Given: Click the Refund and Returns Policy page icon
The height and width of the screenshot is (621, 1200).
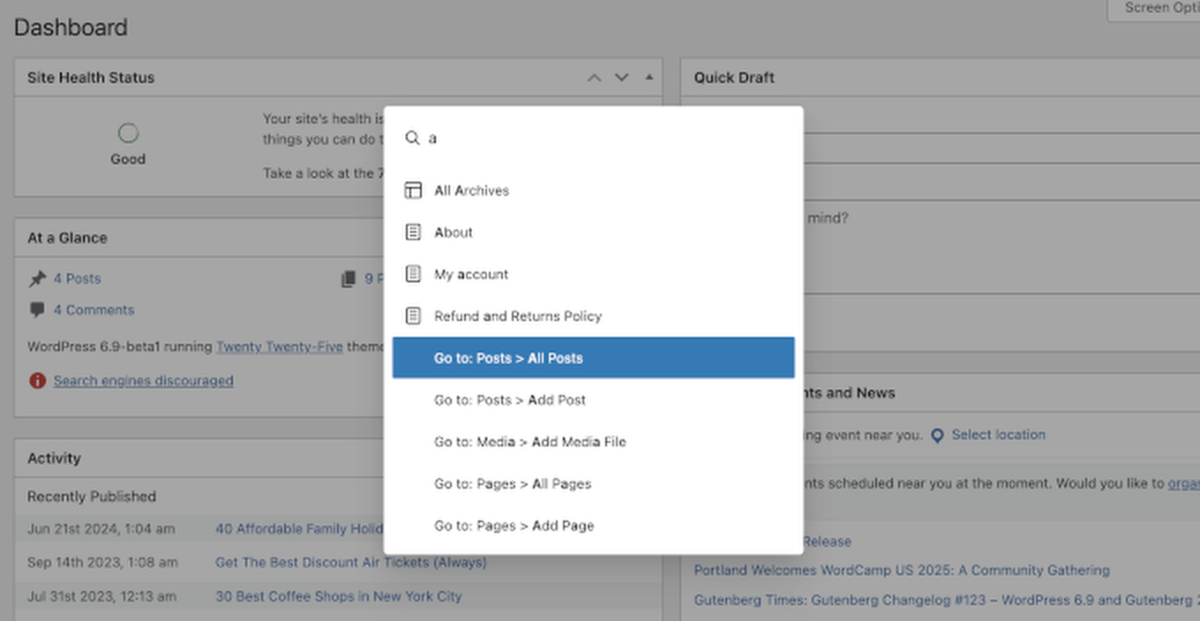Looking at the screenshot, I should [413, 317].
